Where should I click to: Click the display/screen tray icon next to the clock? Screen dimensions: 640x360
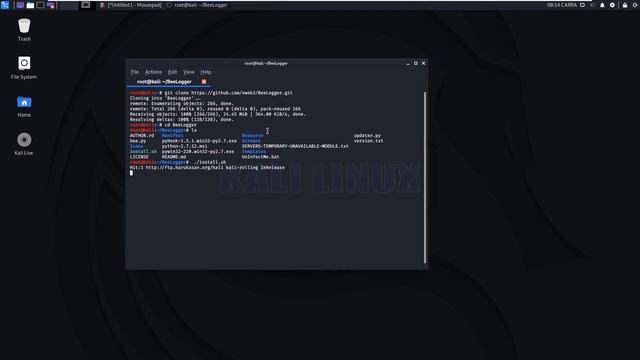(582, 5)
